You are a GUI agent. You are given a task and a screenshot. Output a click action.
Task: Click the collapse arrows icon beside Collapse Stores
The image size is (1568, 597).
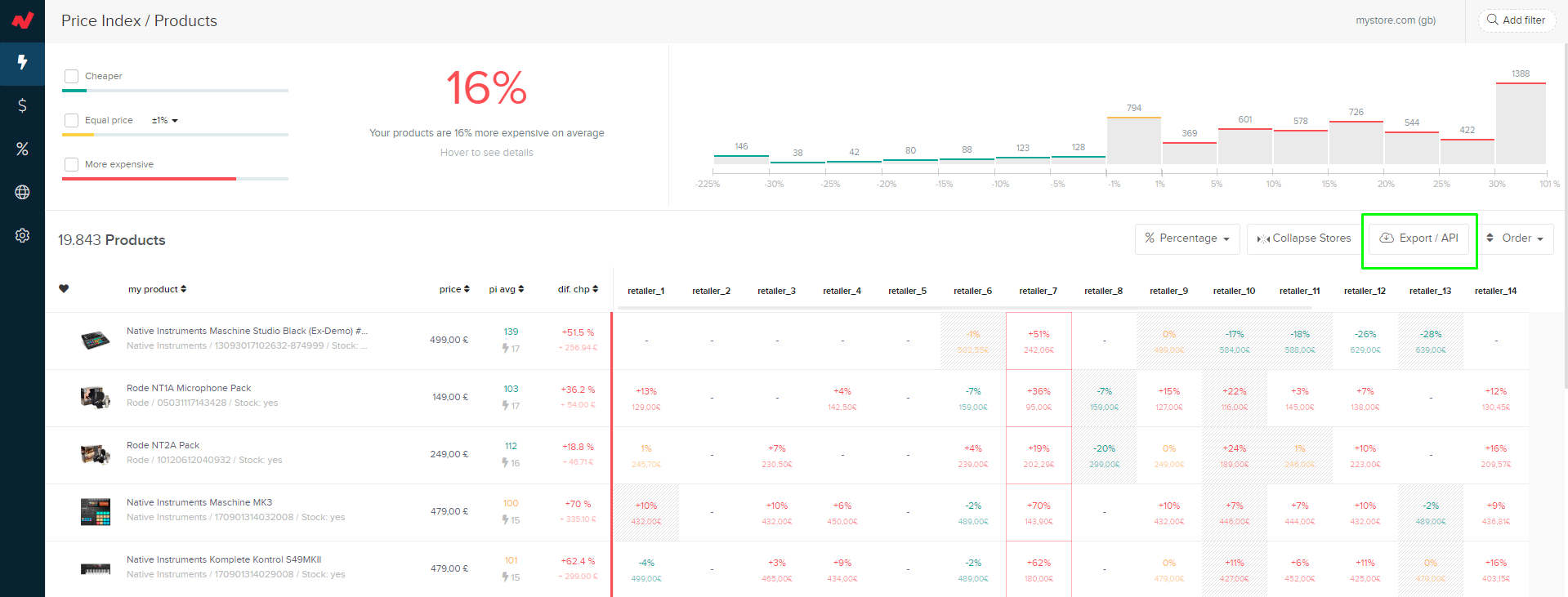pos(1263,238)
